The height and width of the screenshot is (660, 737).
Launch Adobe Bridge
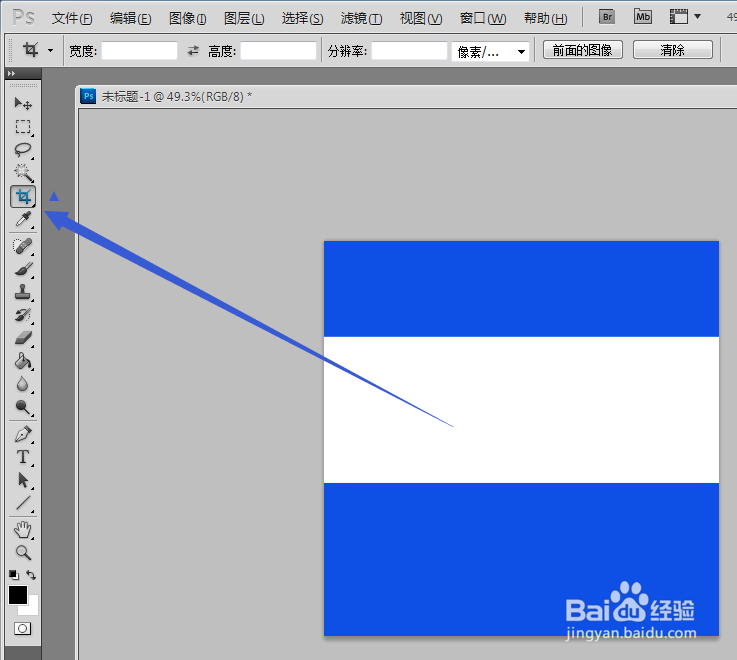tap(607, 17)
